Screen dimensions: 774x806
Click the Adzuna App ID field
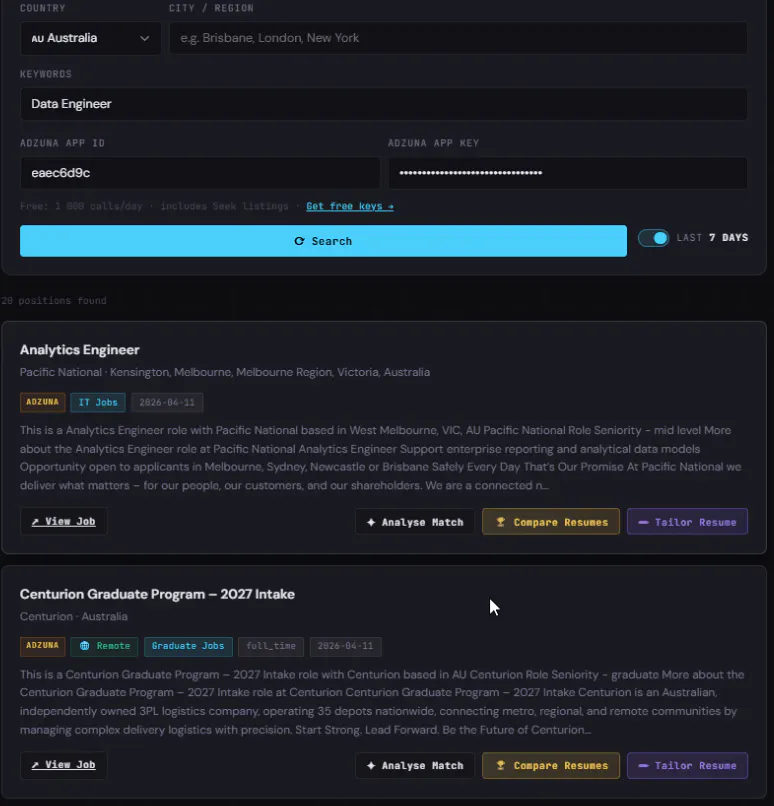[x=200, y=173]
